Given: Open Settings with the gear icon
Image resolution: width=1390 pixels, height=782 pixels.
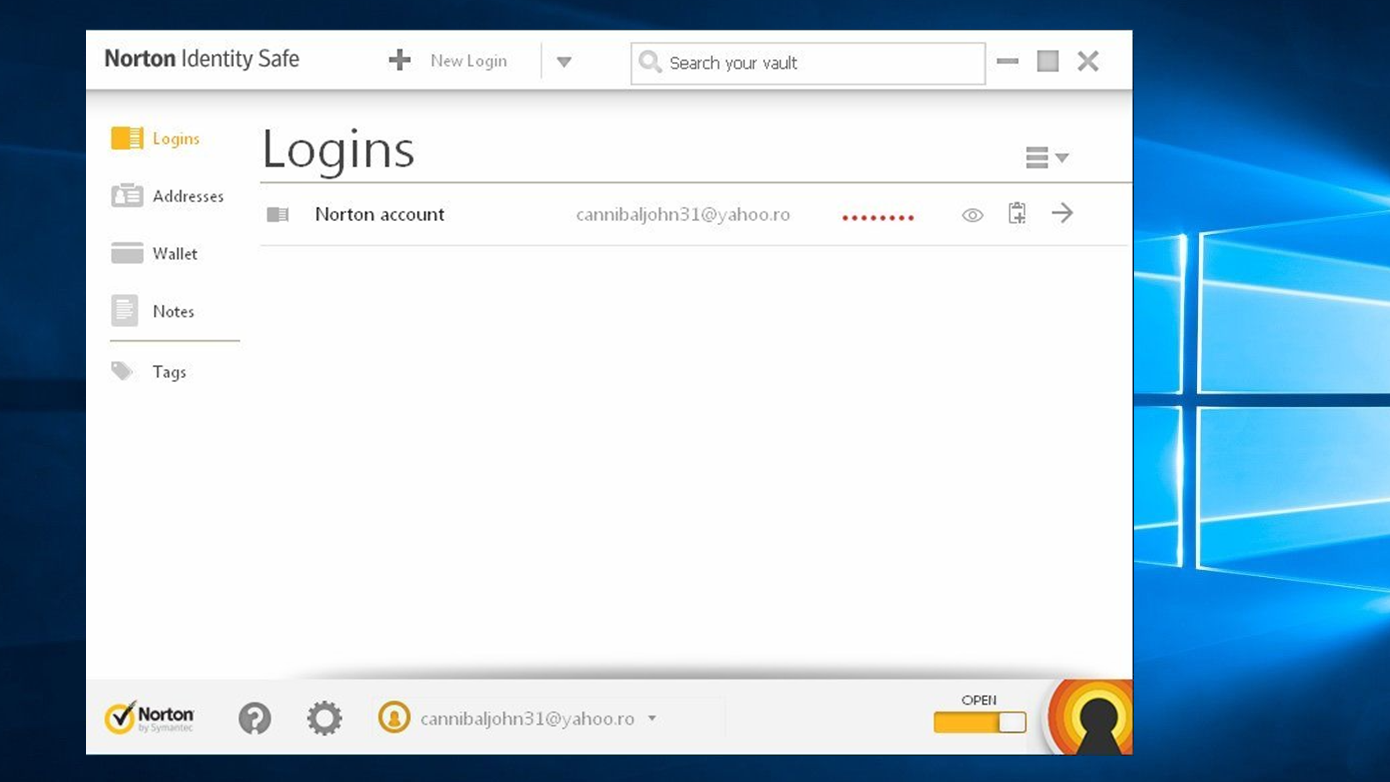Looking at the screenshot, I should pos(324,718).
